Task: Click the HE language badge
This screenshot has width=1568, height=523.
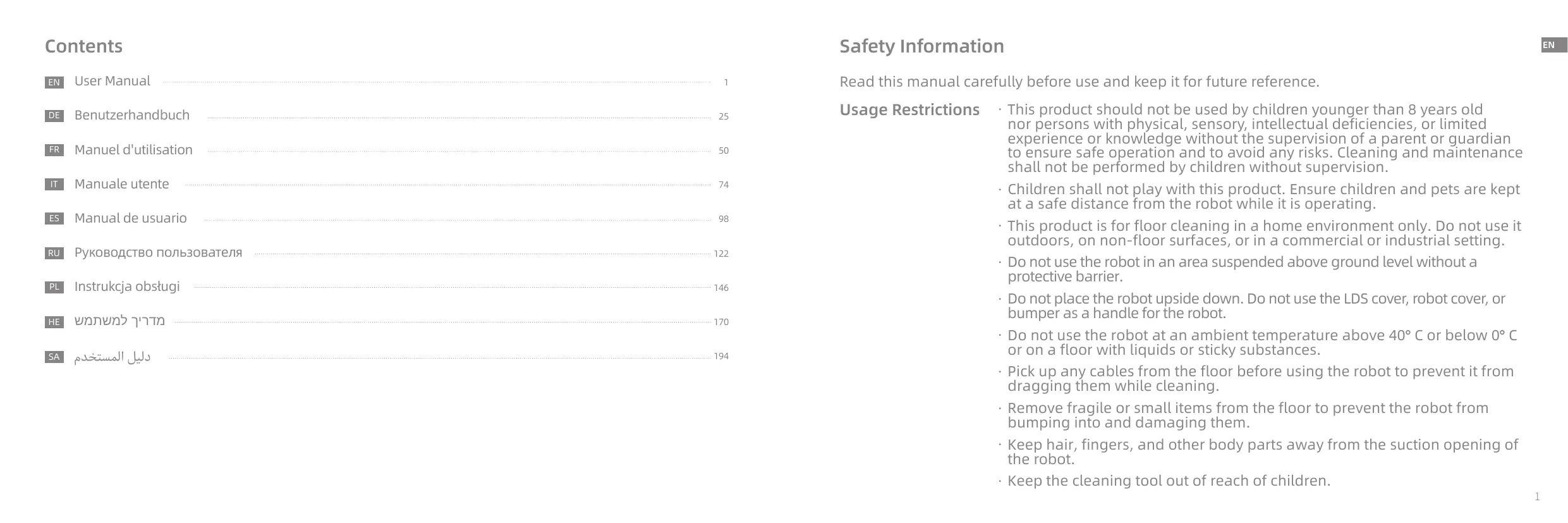Action: click(54, 322)
